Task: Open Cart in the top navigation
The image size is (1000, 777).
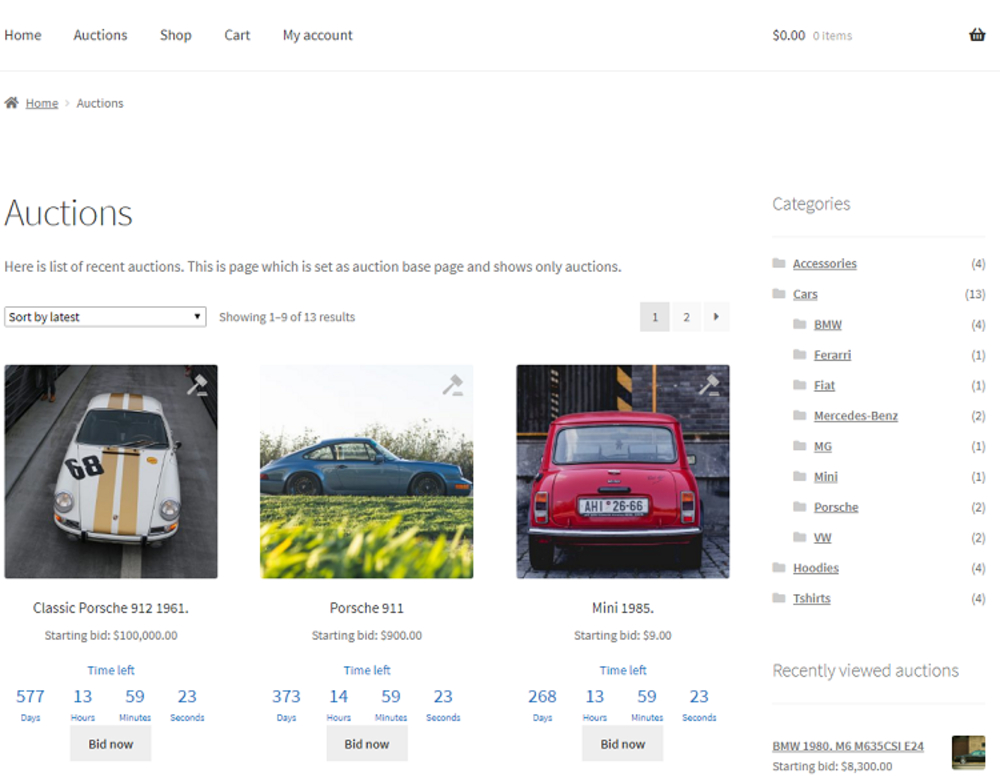Action: 237,35
